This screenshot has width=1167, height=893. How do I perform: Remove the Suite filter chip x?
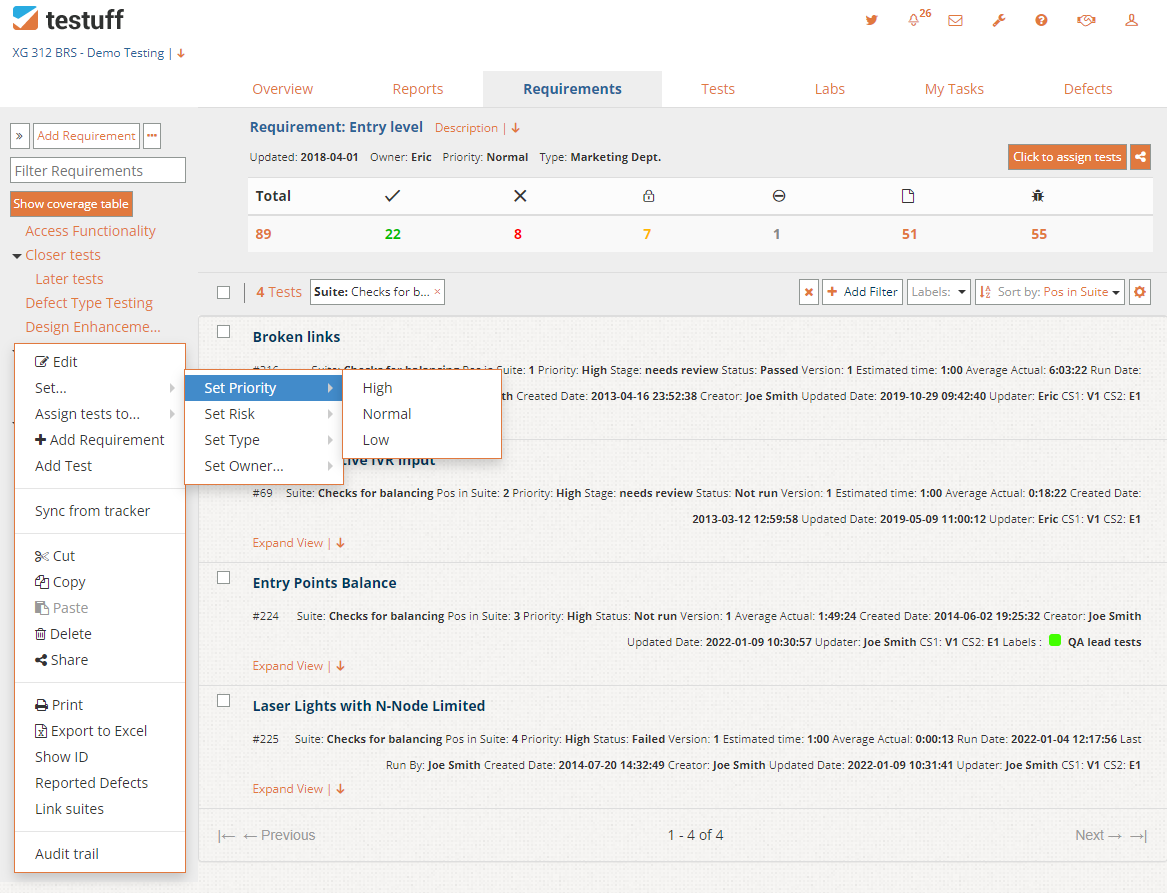pyautogui.click(x=438, y=292)
